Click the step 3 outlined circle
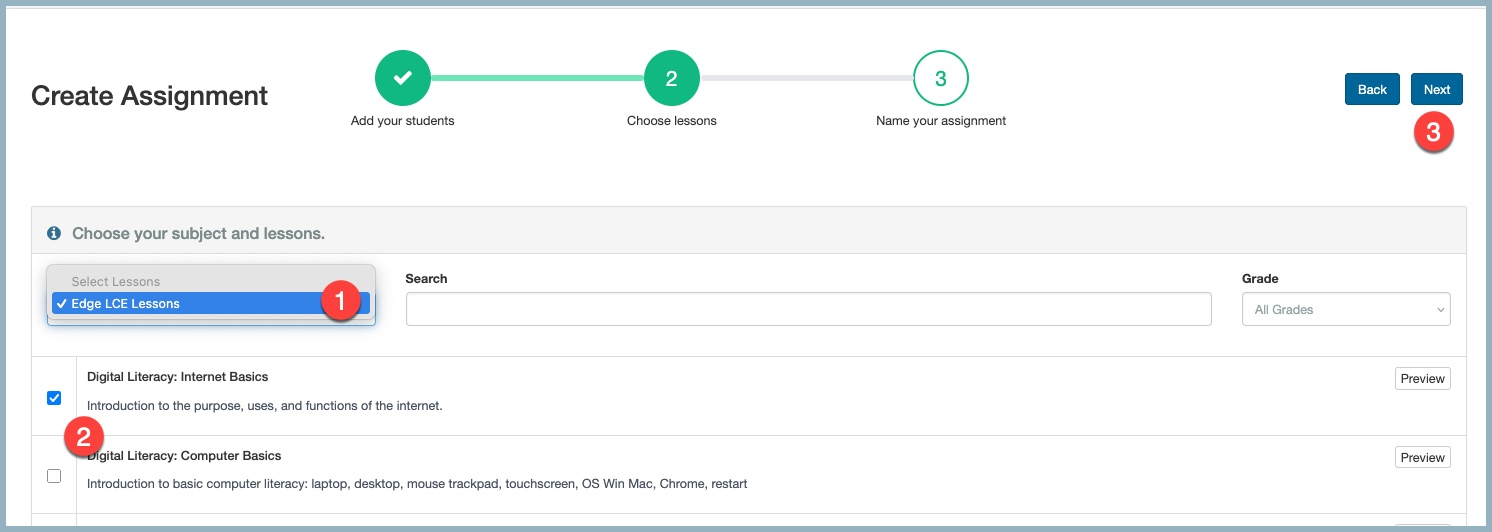This screenshot has width=1492, height=532. 940,78
